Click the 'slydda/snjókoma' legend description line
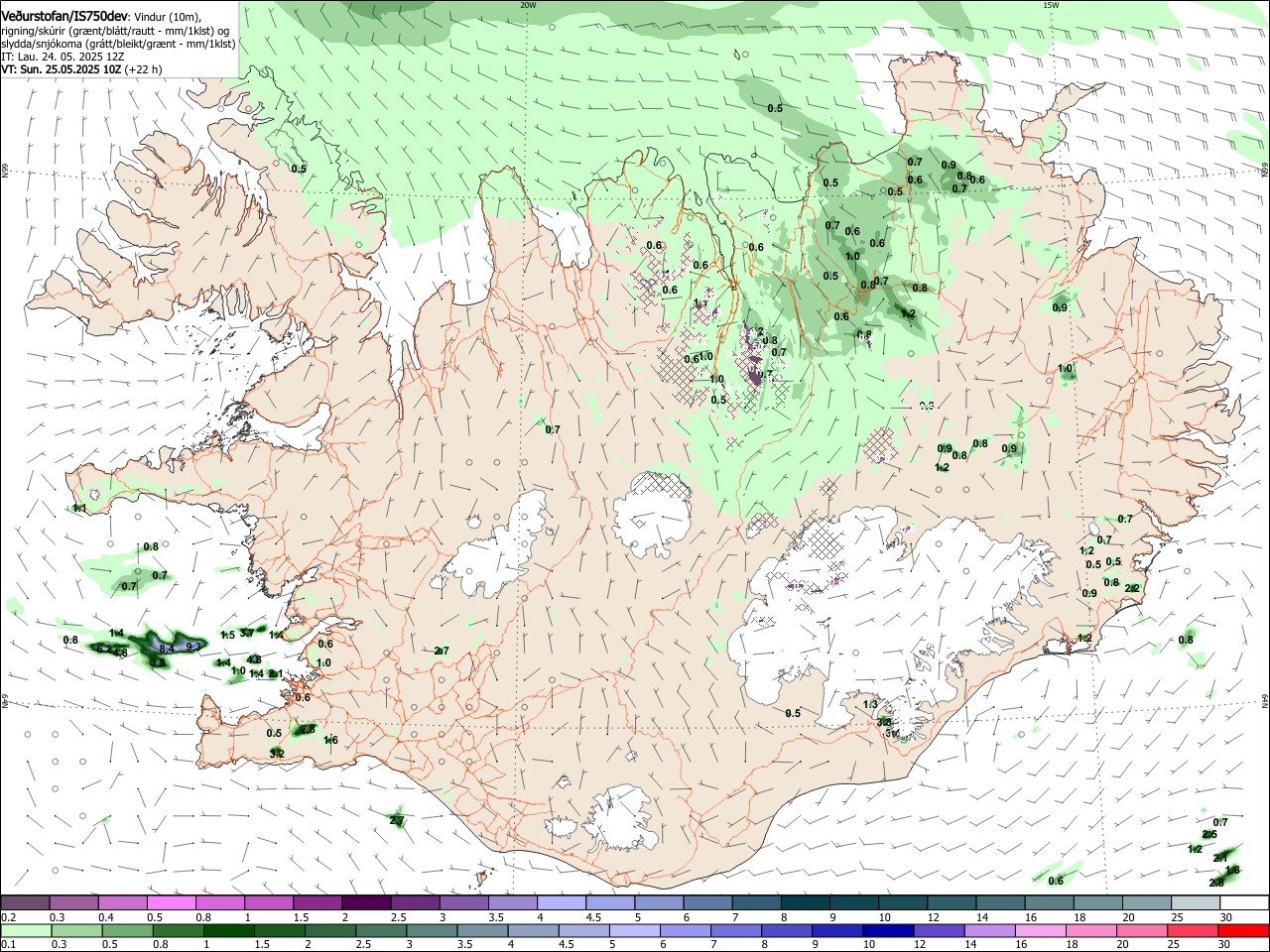1270x952 pixels. (118, 44)
